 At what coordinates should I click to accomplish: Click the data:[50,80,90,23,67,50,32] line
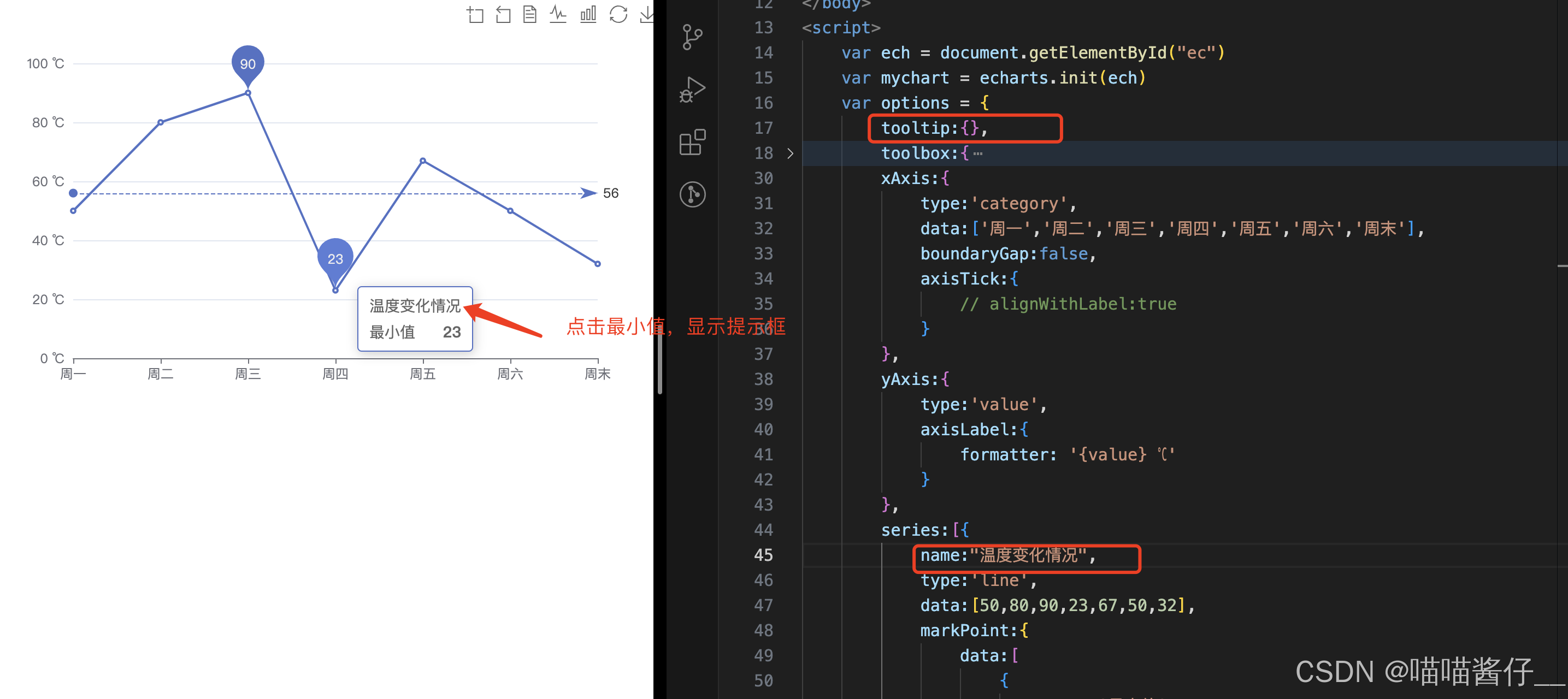[1057, 606]
